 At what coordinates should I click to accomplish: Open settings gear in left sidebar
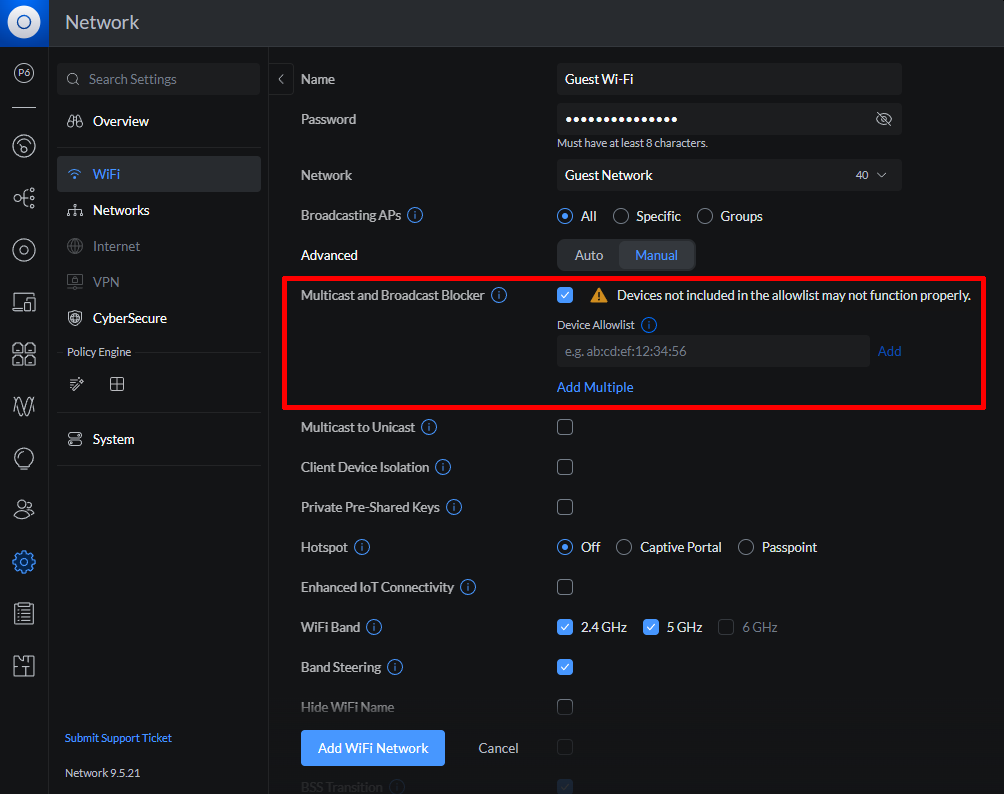click(x=24, y=562)
